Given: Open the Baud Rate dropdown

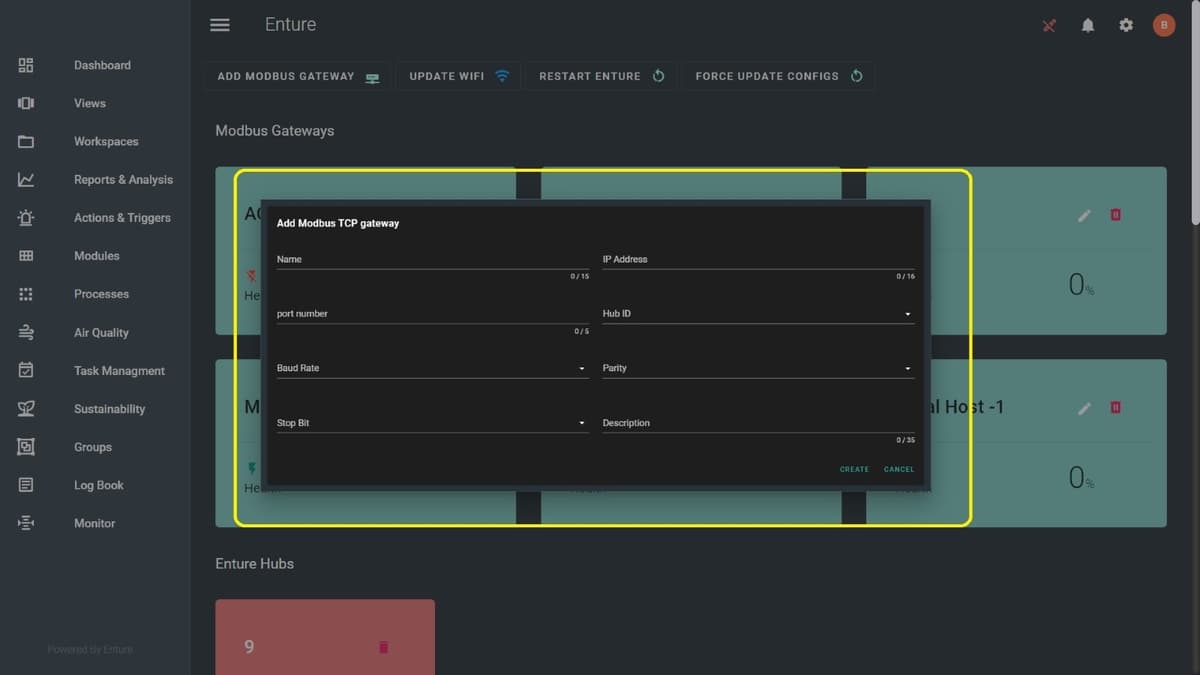Looking at the screenshot, I should tap(431, 369).
